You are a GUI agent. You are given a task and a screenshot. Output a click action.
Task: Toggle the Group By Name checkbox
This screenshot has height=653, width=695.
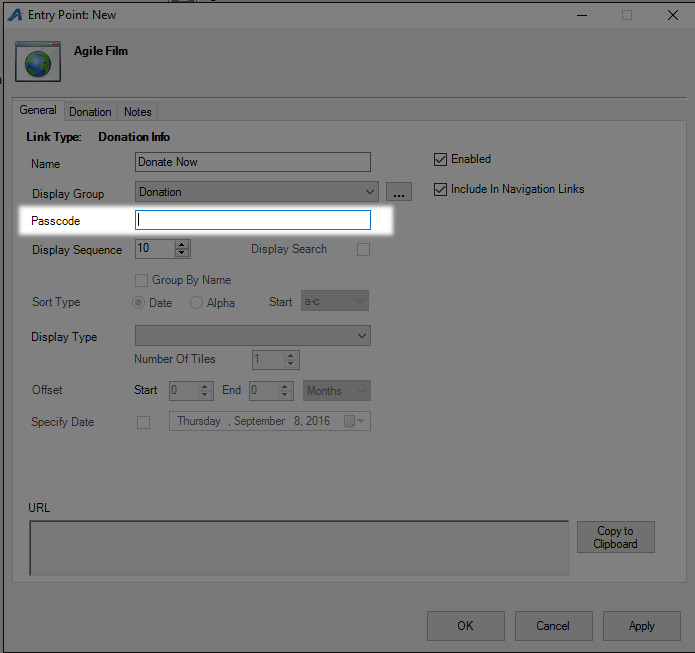click(x=141, y=280)
